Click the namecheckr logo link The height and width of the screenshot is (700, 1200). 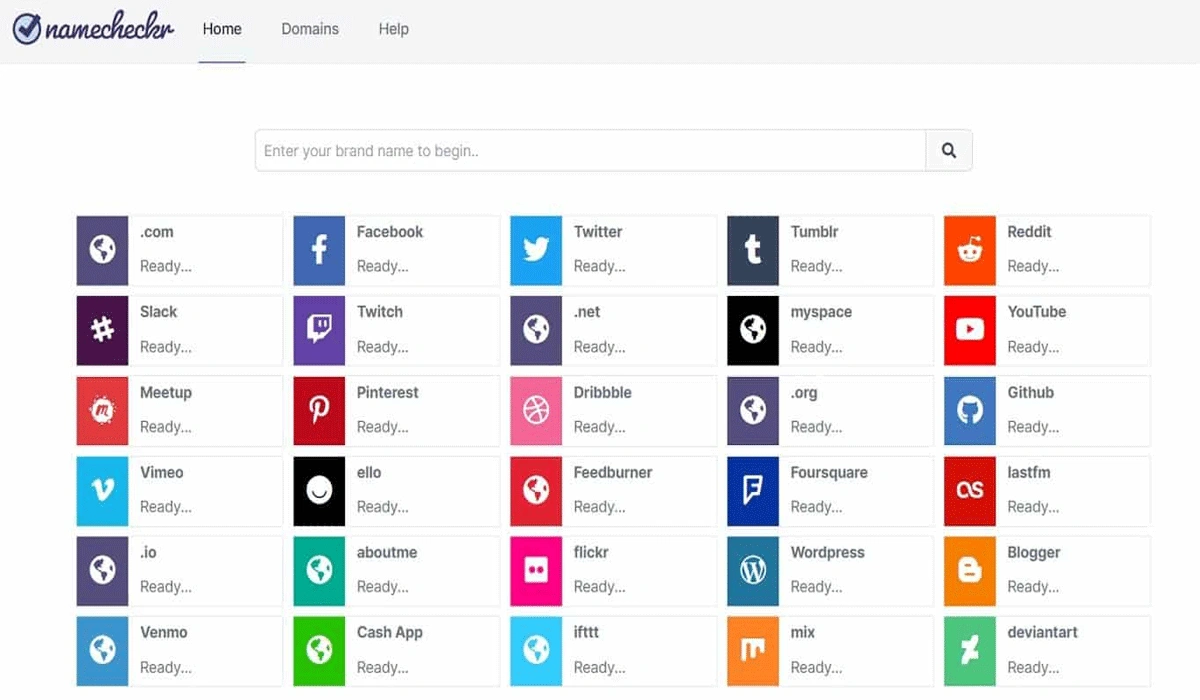92,29
